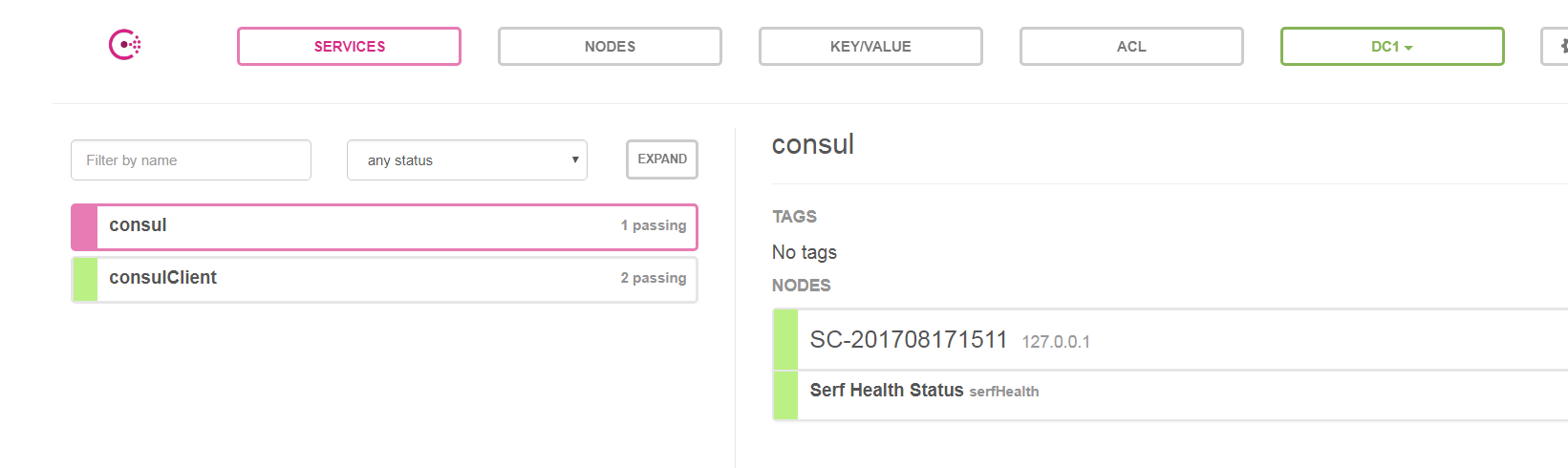
Task: Open node SC-201708171511 link
Action: tap(909, 340)
